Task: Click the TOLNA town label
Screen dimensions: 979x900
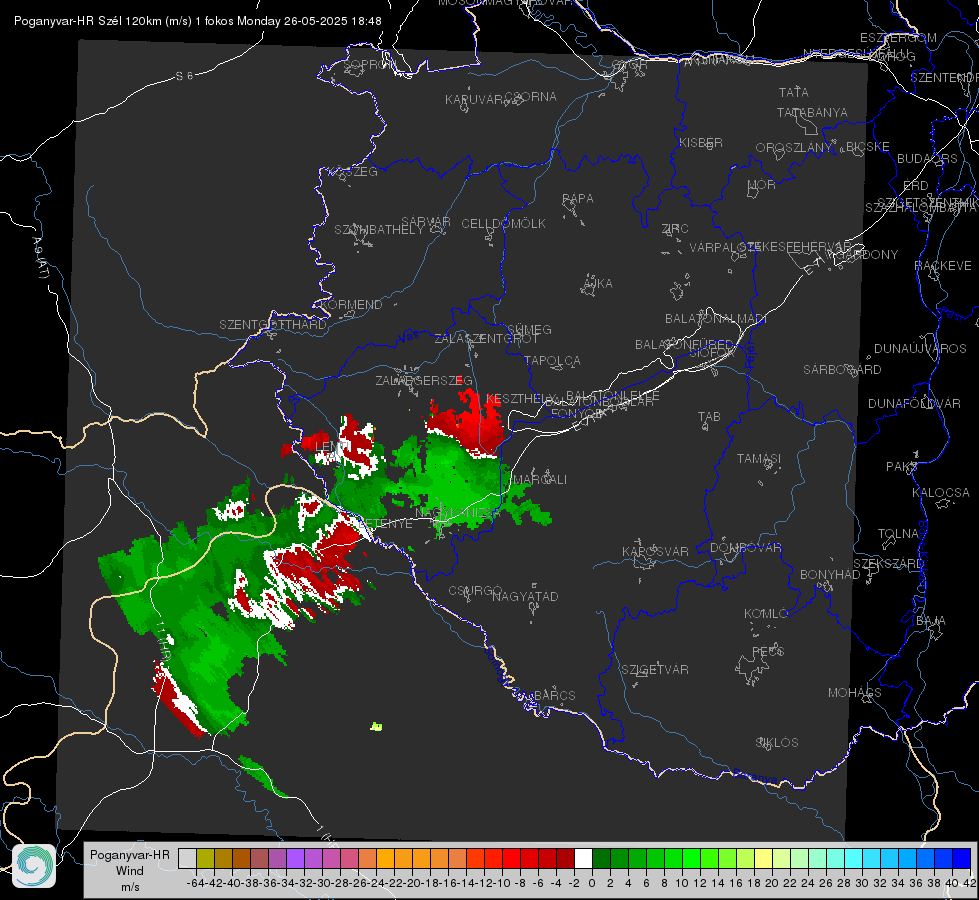Action: tap(898, 534)
